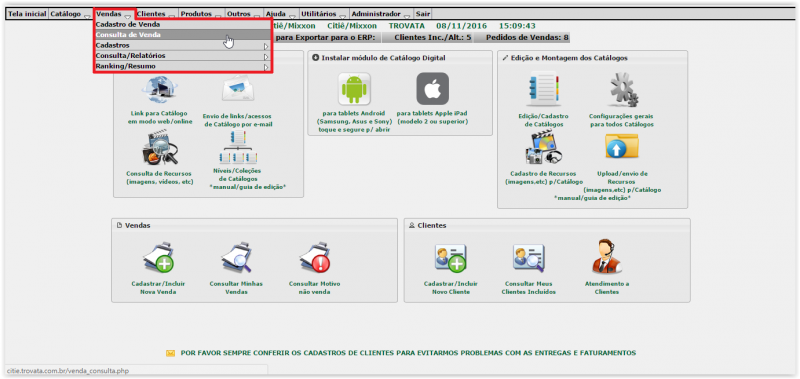Open the Catálogo menu
Image resolution: width=800 pixels, height=379 pixels.
pos(70,14)
